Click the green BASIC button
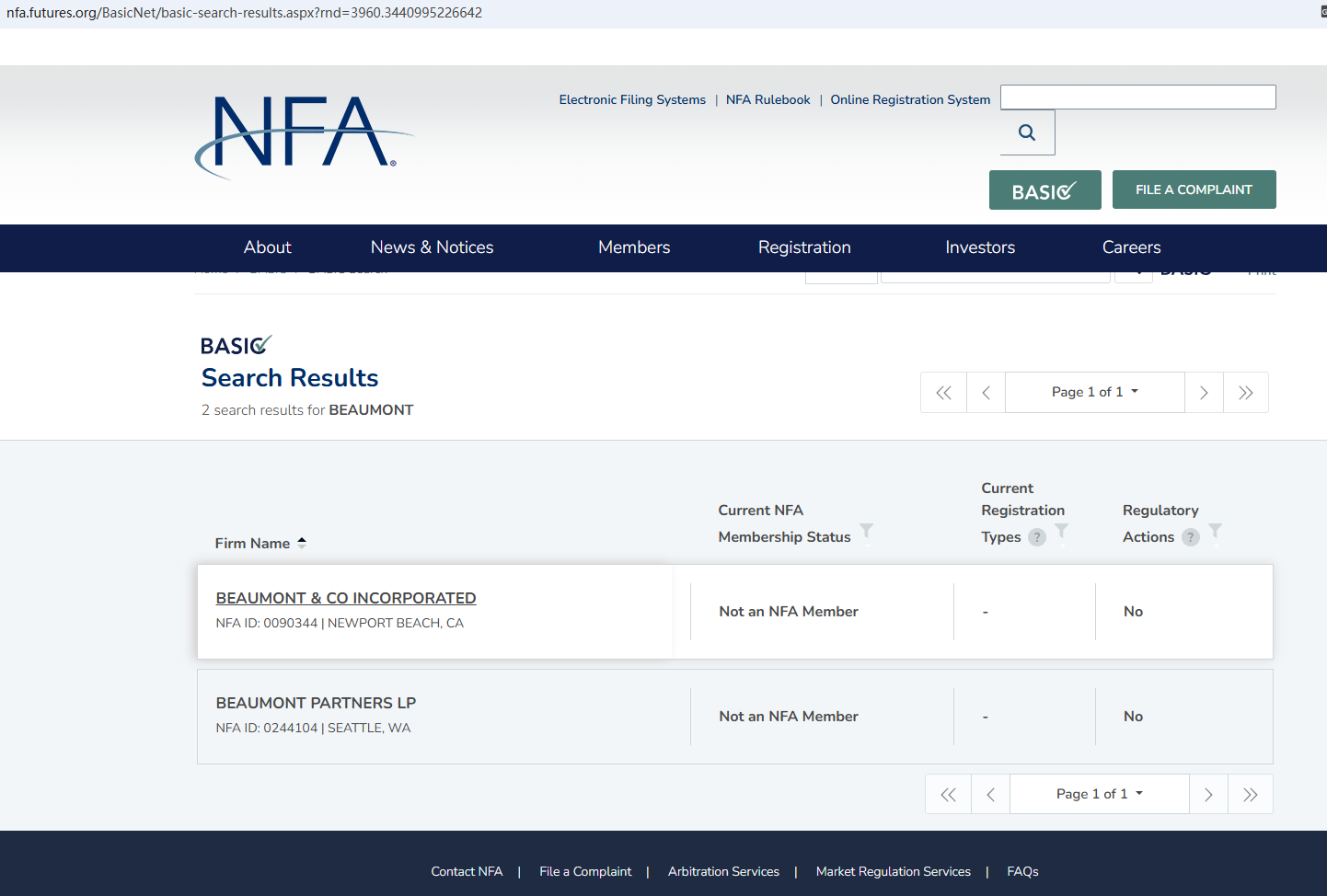Screen dimensions: 1327x896 pyautogui.click(x=1044, y=190)
